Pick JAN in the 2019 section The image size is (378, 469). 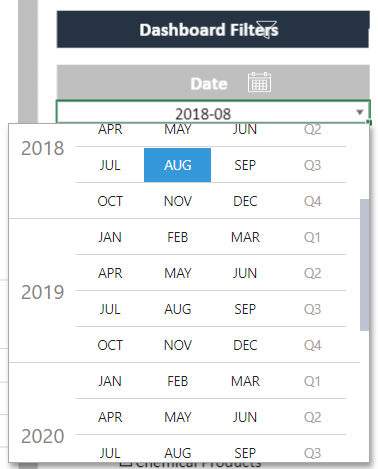click(x=110, y=237)
